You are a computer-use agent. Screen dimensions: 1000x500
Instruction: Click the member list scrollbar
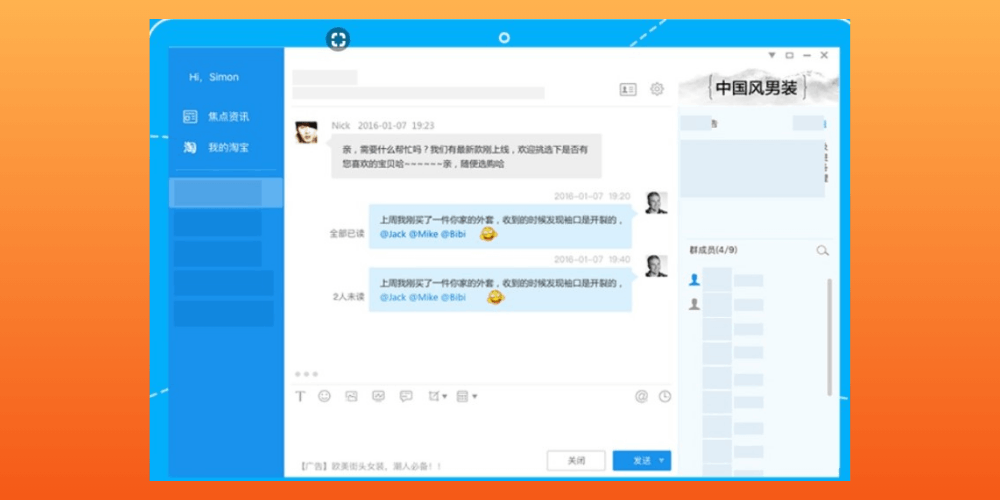pos(829,337)
